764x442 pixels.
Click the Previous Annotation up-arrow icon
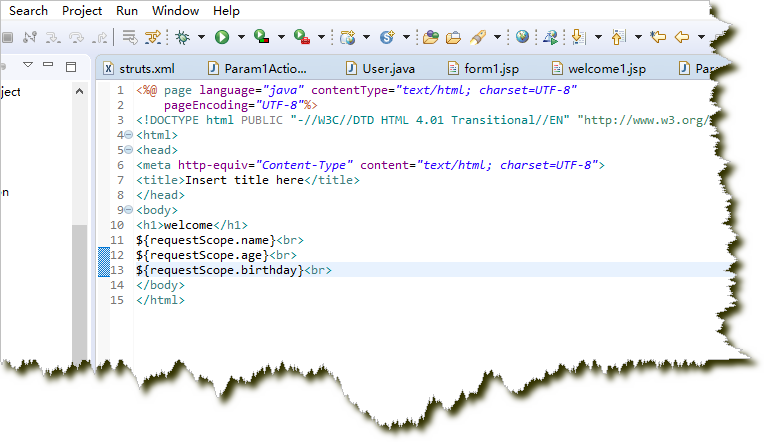coord(618,37)
